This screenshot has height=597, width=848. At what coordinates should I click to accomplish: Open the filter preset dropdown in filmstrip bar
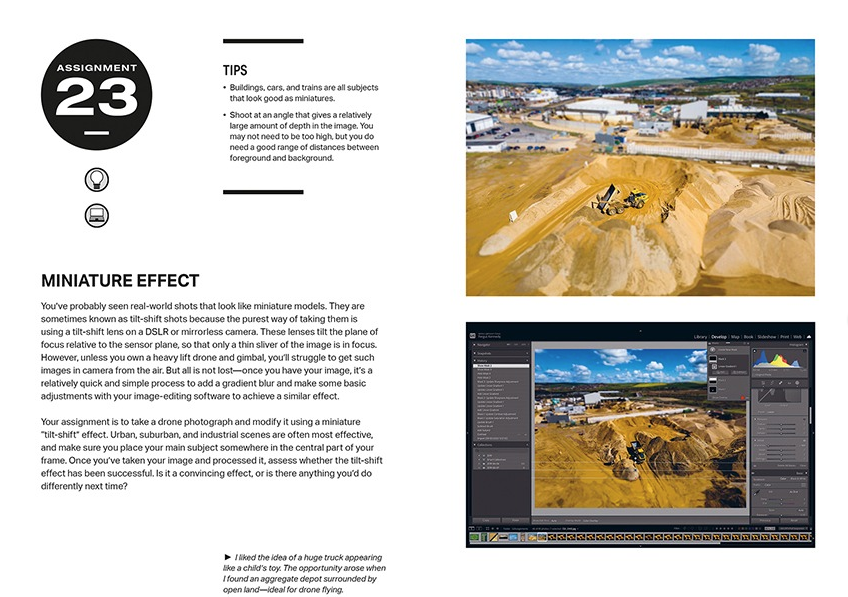coord(793,529)
